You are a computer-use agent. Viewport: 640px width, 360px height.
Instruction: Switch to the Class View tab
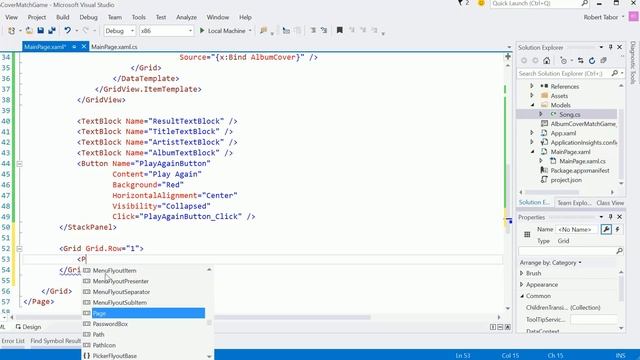[610, 203]
